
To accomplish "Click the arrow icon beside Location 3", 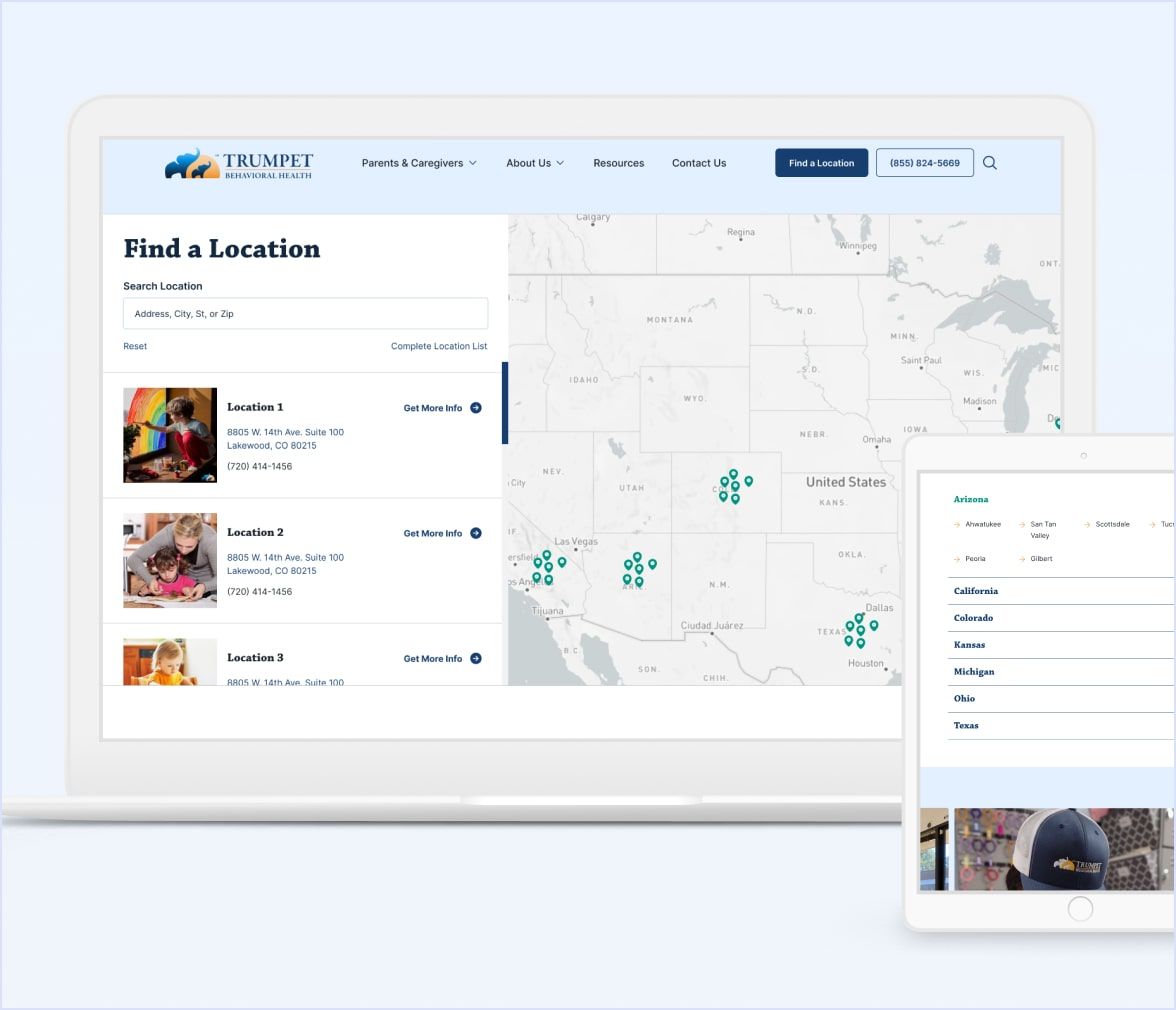I will [x=476, y=658].
